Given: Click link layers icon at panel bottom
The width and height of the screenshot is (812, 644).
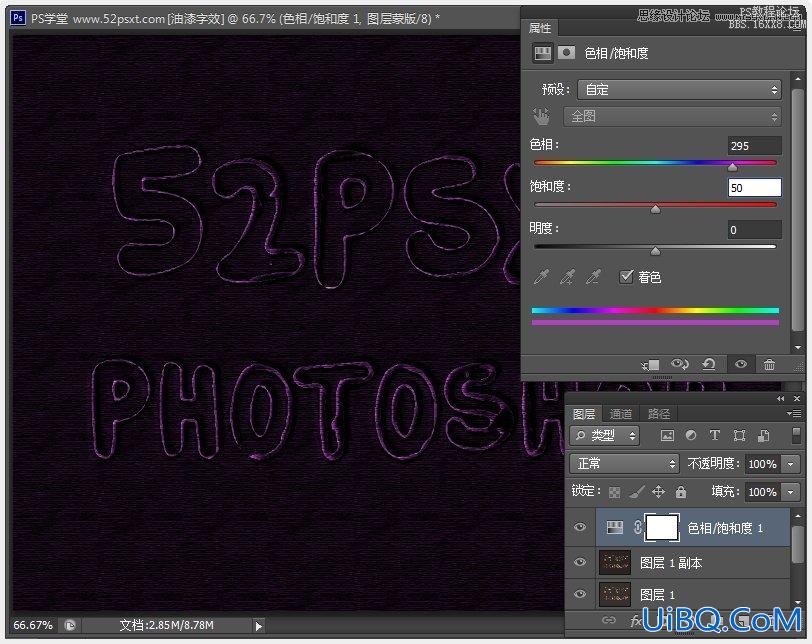Looking at the screenshot, I should [x=609, y=620].
